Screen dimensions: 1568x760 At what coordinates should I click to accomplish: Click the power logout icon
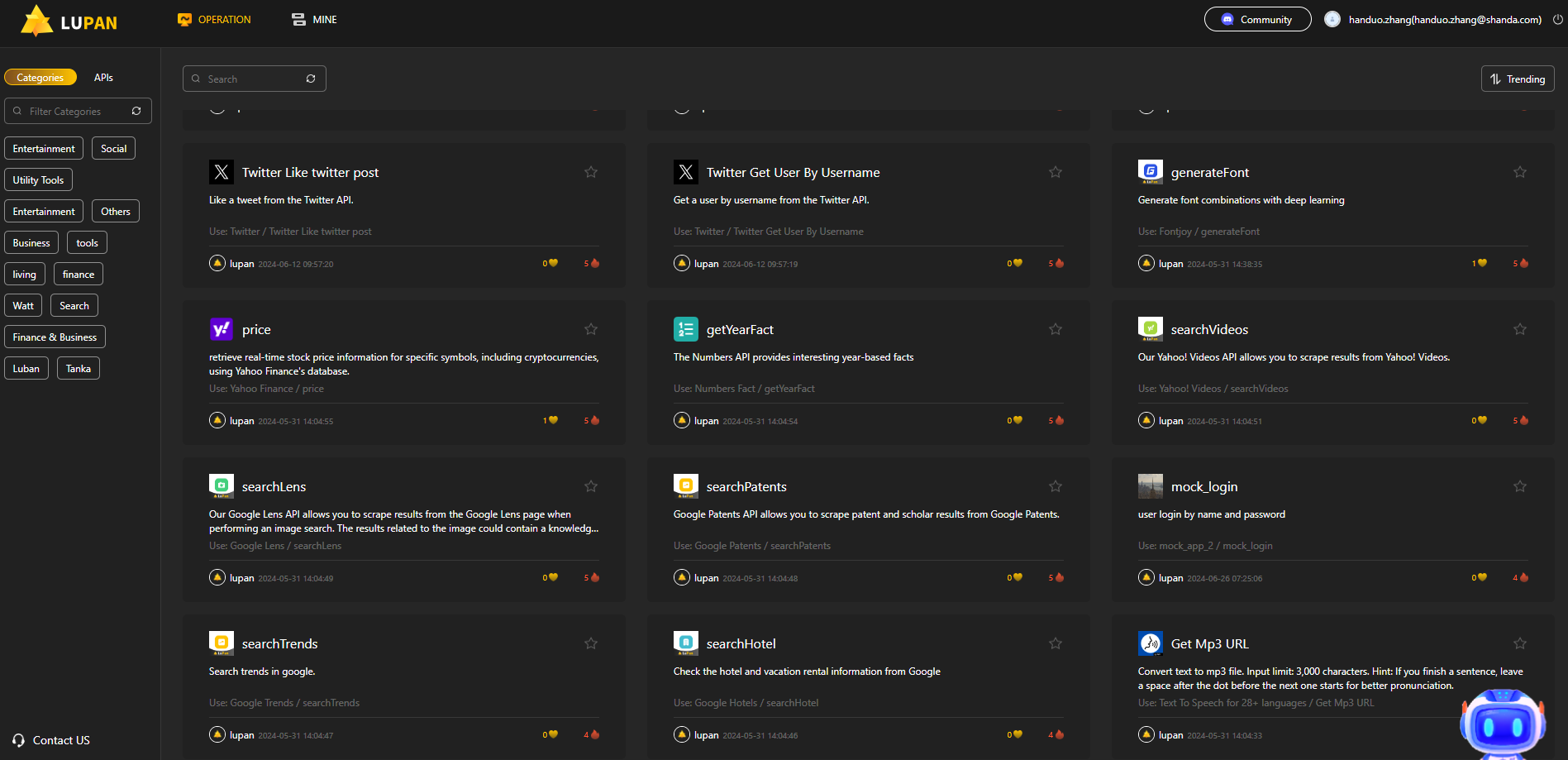click(1557, 20)
